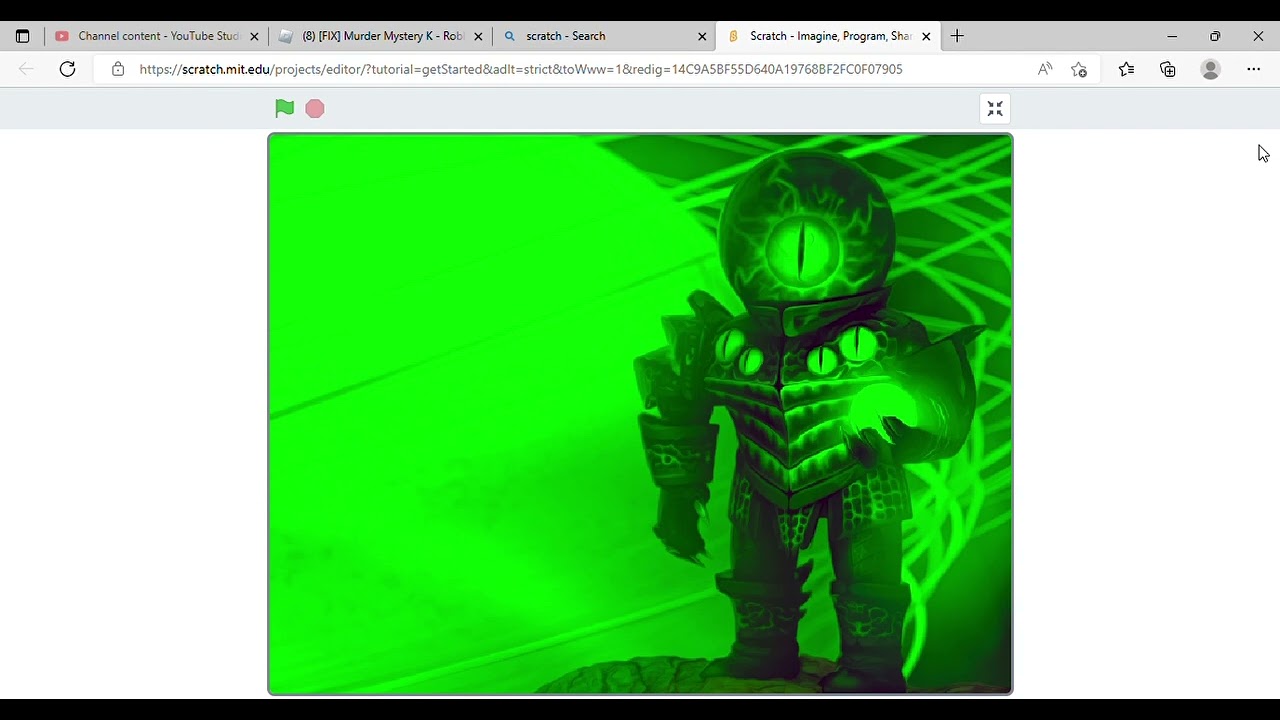Click the Scratch stage image
1280x720 pixels.
(640, 414)
